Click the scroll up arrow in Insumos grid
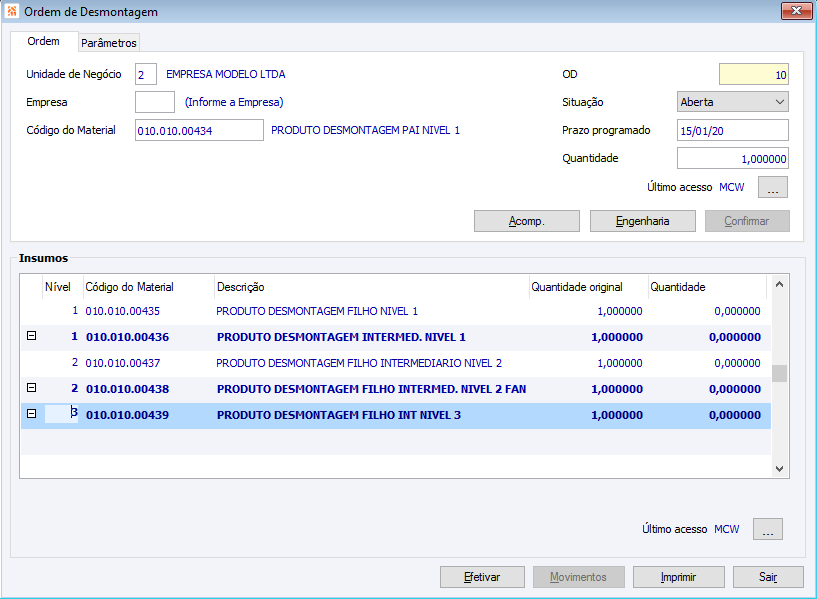This screenshot has height=599, width=817. [779, 284]
